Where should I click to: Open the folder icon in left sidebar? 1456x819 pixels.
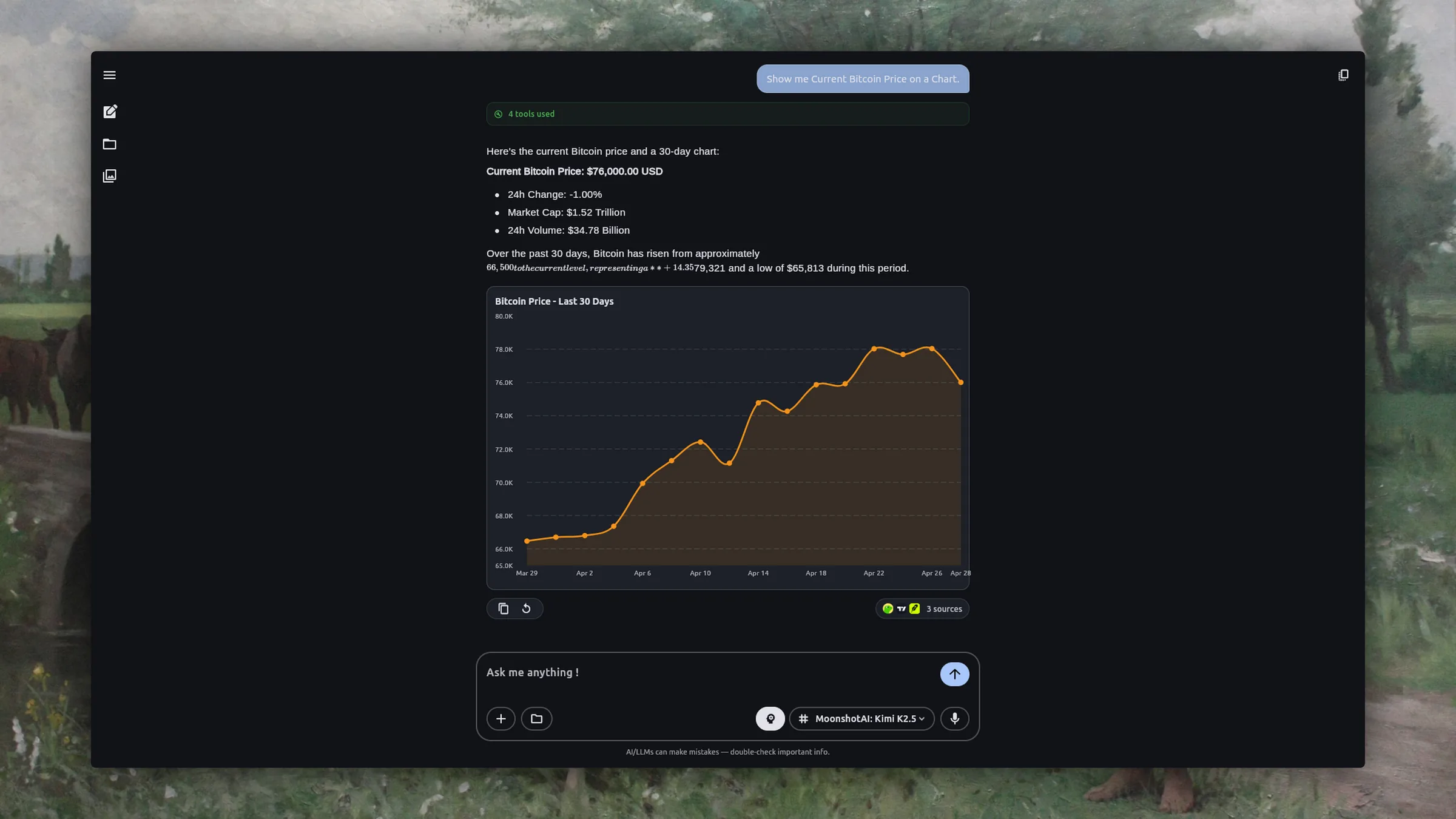tap(109, 144)
